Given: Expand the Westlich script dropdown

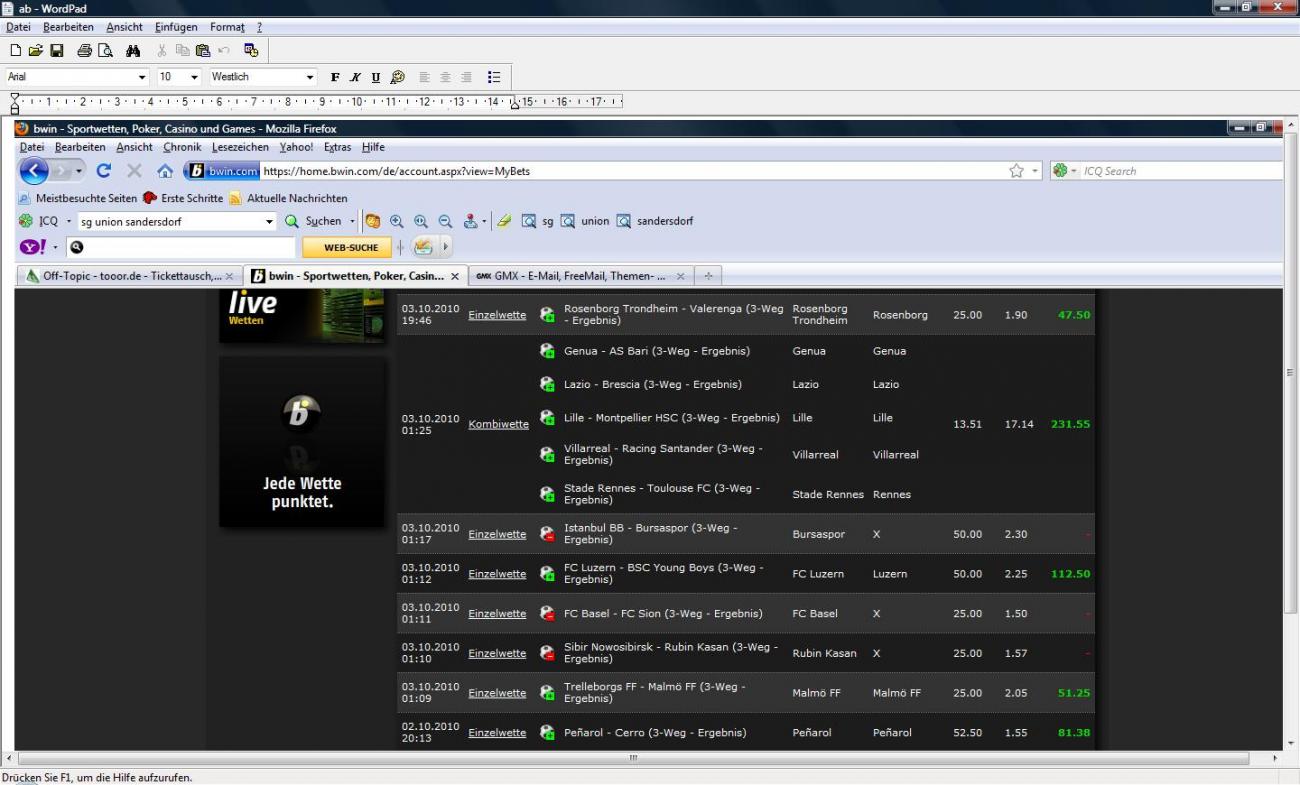Looking at the screenshot, I should [309, 77].
